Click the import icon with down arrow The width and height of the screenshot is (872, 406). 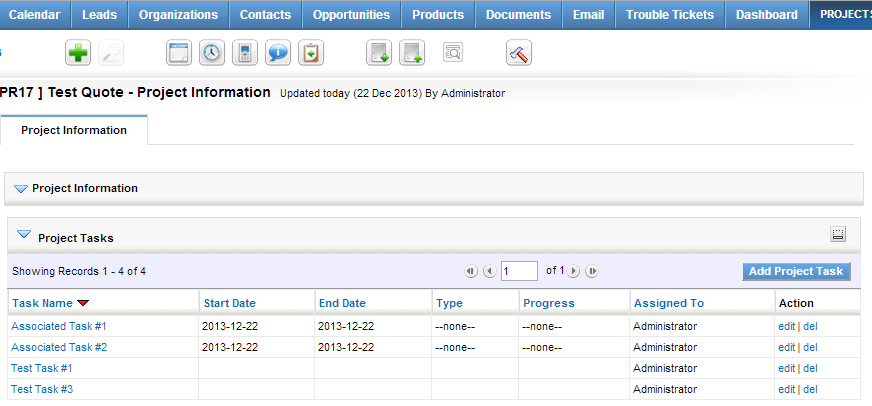click(379, 53)
